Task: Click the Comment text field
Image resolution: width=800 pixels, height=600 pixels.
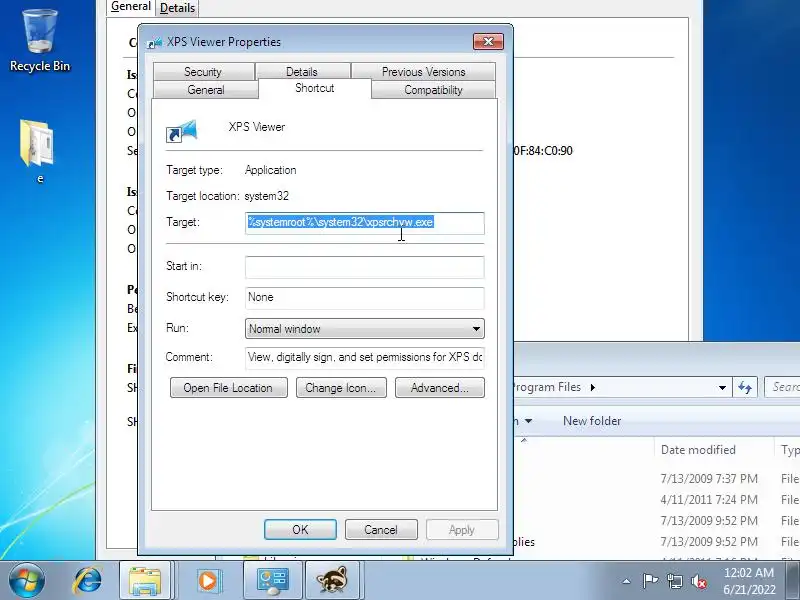Action: (364, 357)
